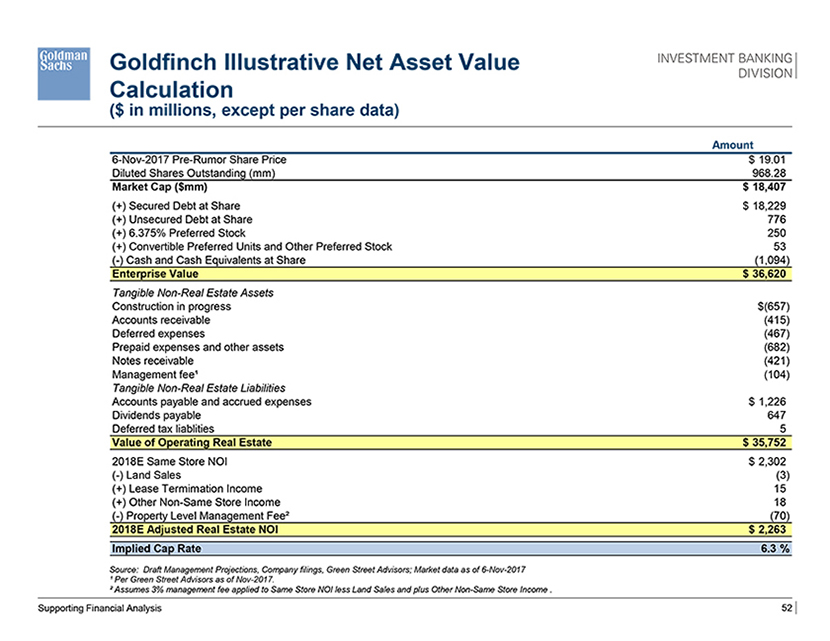Click the 6.3 % Implied Cap Rate value
Image resolution: width=830 pixels, height=641 pixels.
pos(771,549)
